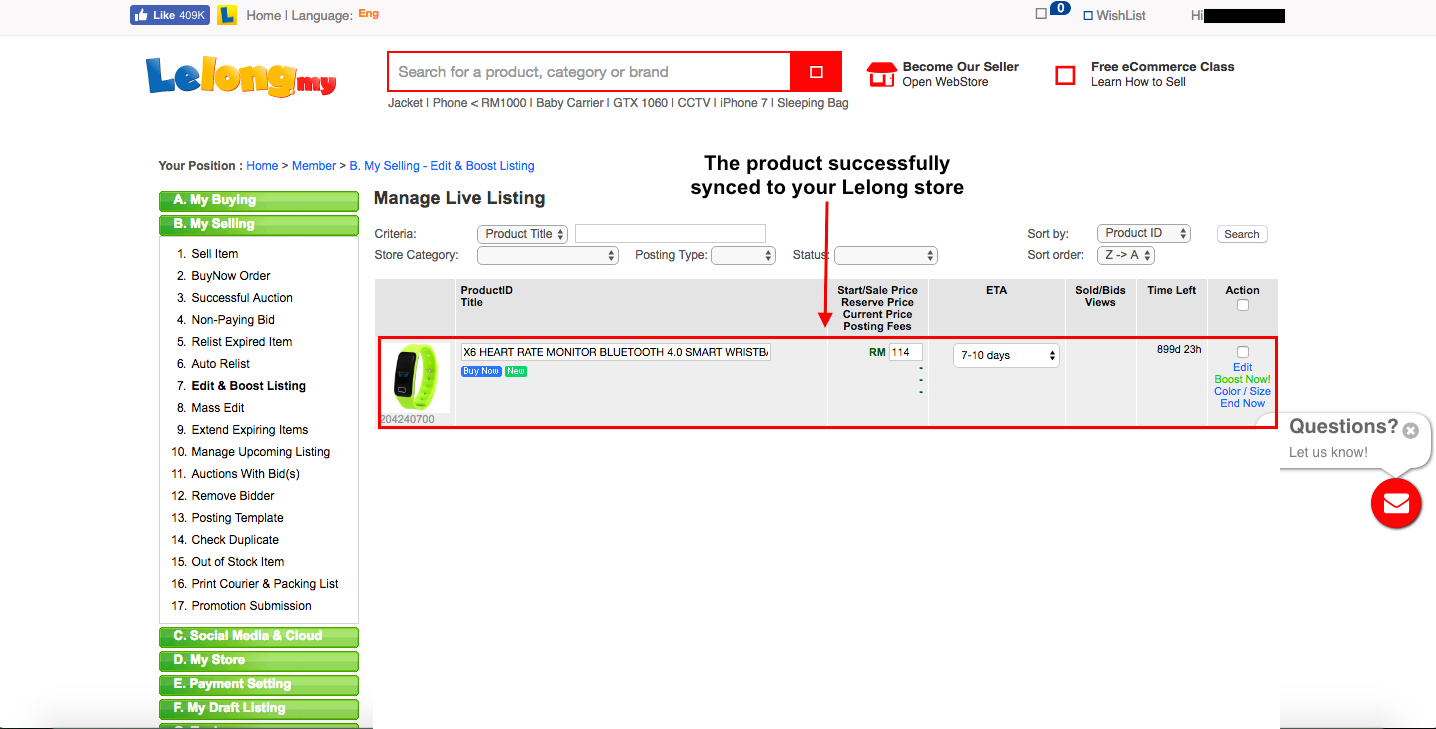Click Home link in the top bar
This screenshot has width=1436, height=729.
(264, 15)
